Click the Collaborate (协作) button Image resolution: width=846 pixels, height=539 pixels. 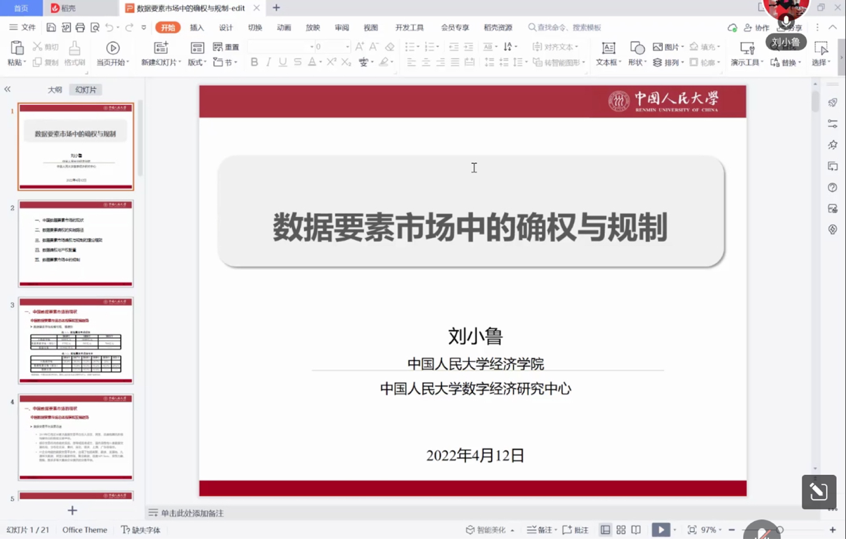(x=756, y=28)
